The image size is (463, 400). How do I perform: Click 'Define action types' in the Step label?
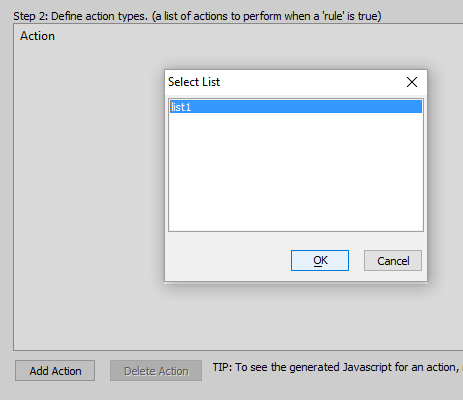click(x=99, y=16)
